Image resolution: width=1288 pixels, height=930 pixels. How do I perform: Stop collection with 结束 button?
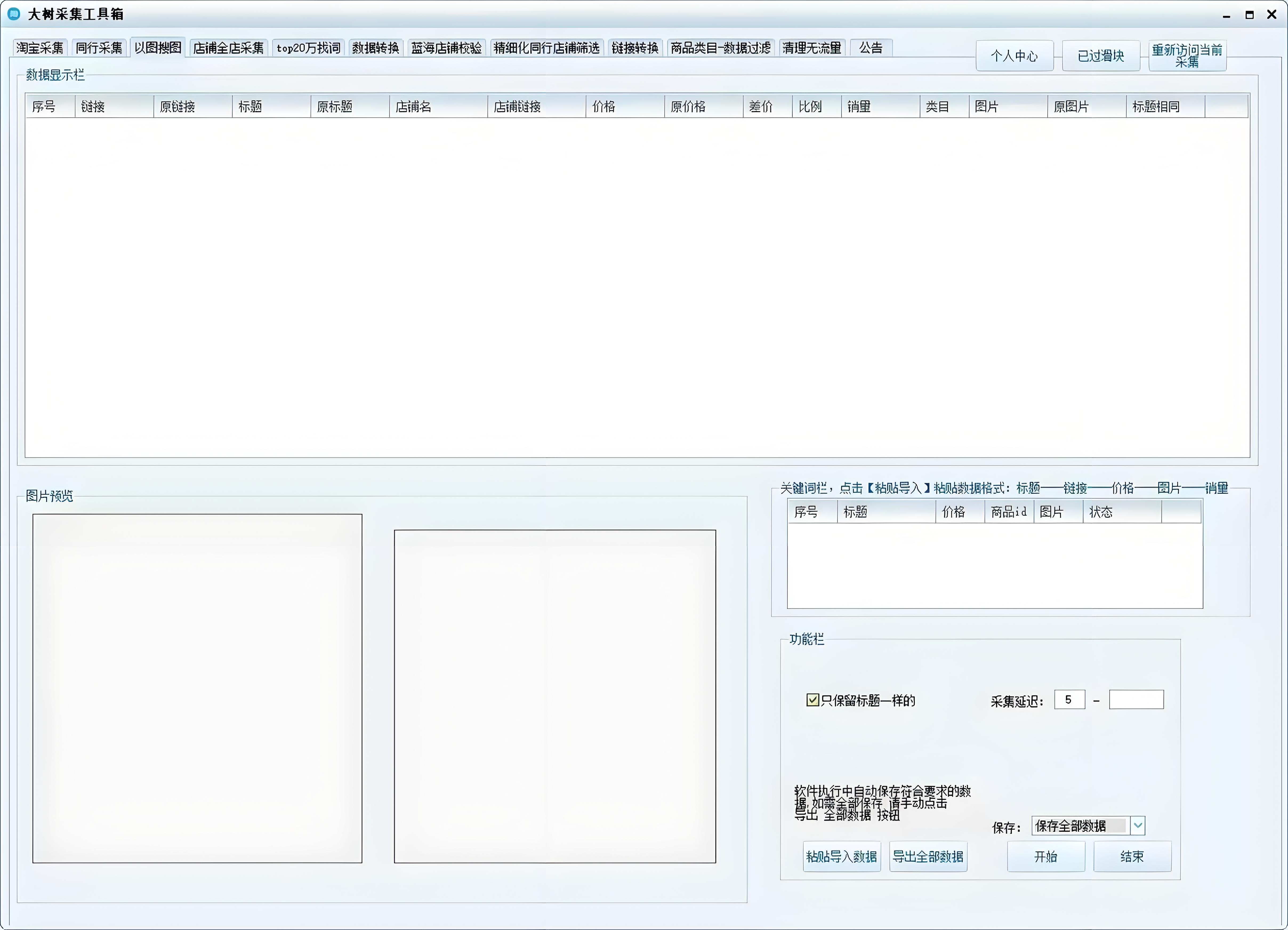coord(1132,856)
